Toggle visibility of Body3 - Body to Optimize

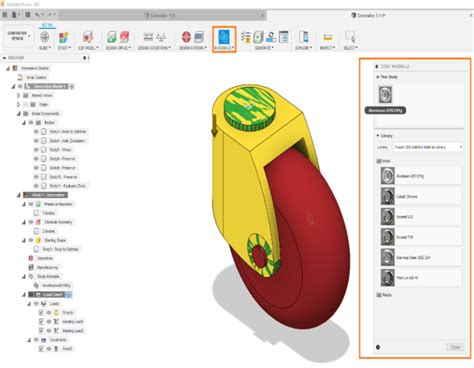36,132
